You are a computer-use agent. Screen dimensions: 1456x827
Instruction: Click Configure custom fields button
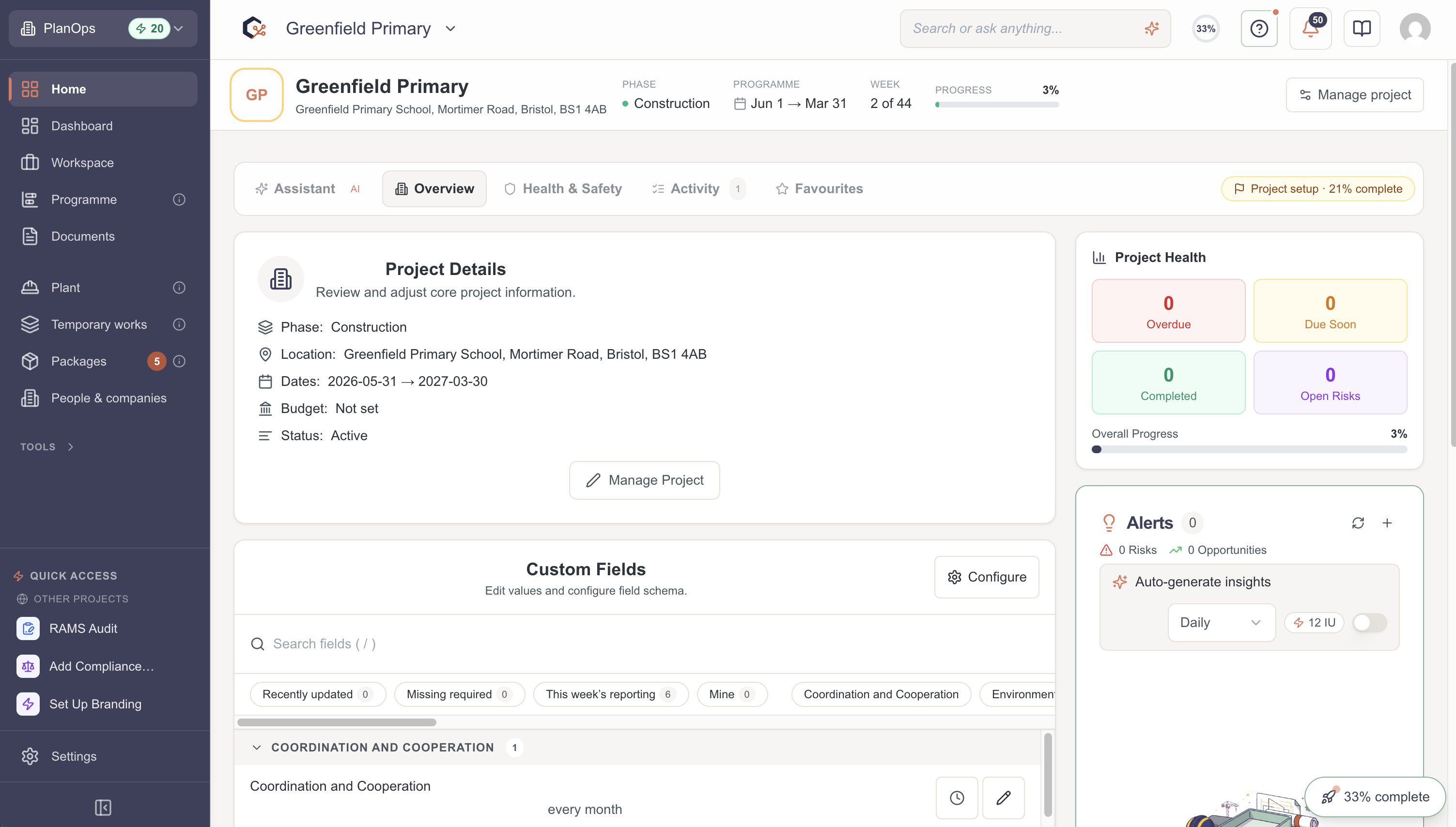point(986,577)
